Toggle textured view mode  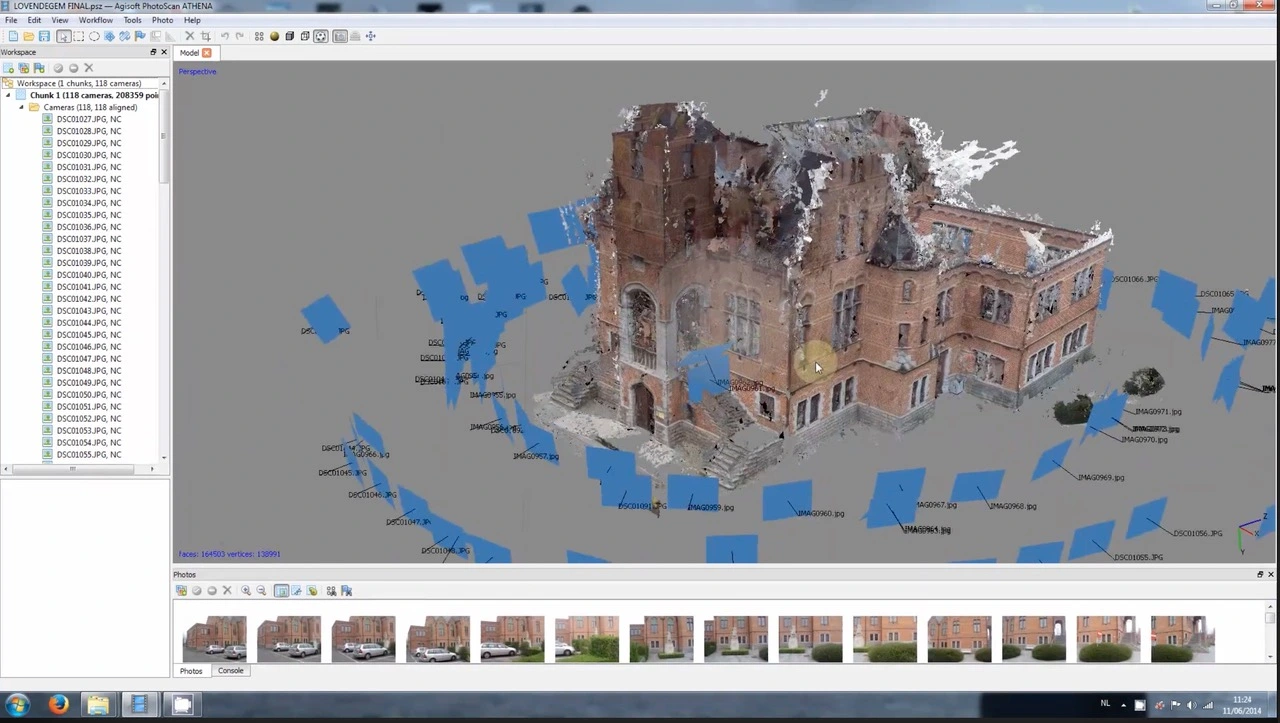tap(320, 36)
